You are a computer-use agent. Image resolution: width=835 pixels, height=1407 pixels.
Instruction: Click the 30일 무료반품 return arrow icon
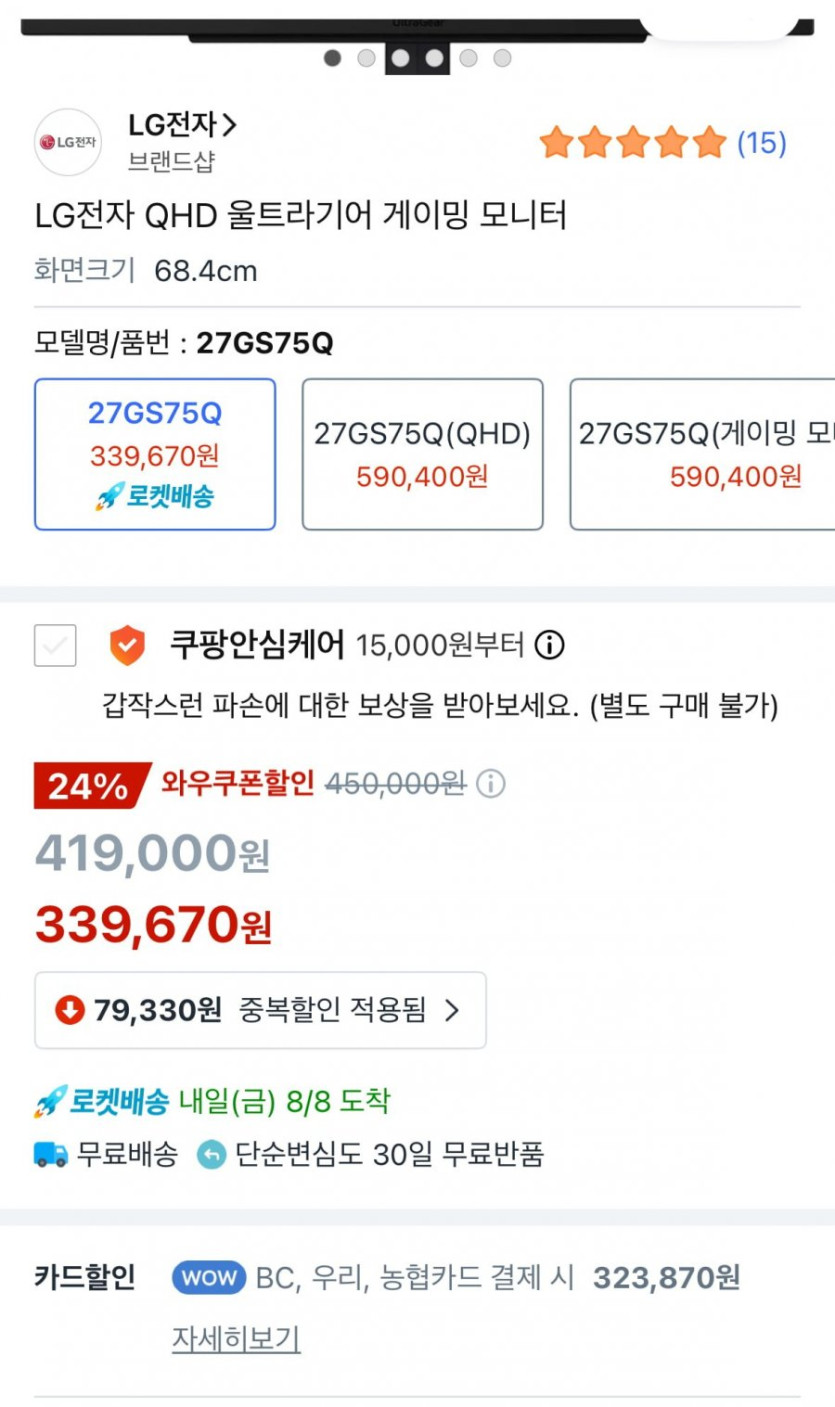click(211, 1155)
